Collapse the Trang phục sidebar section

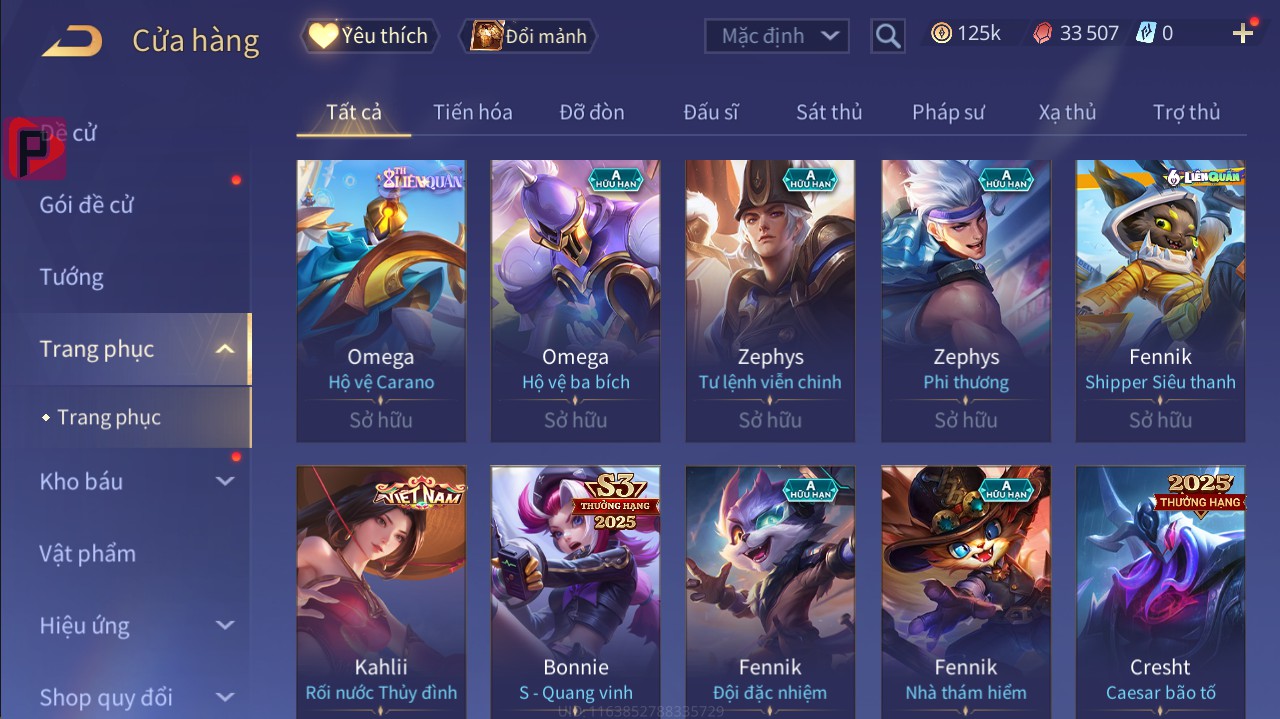tap(225, 349)
